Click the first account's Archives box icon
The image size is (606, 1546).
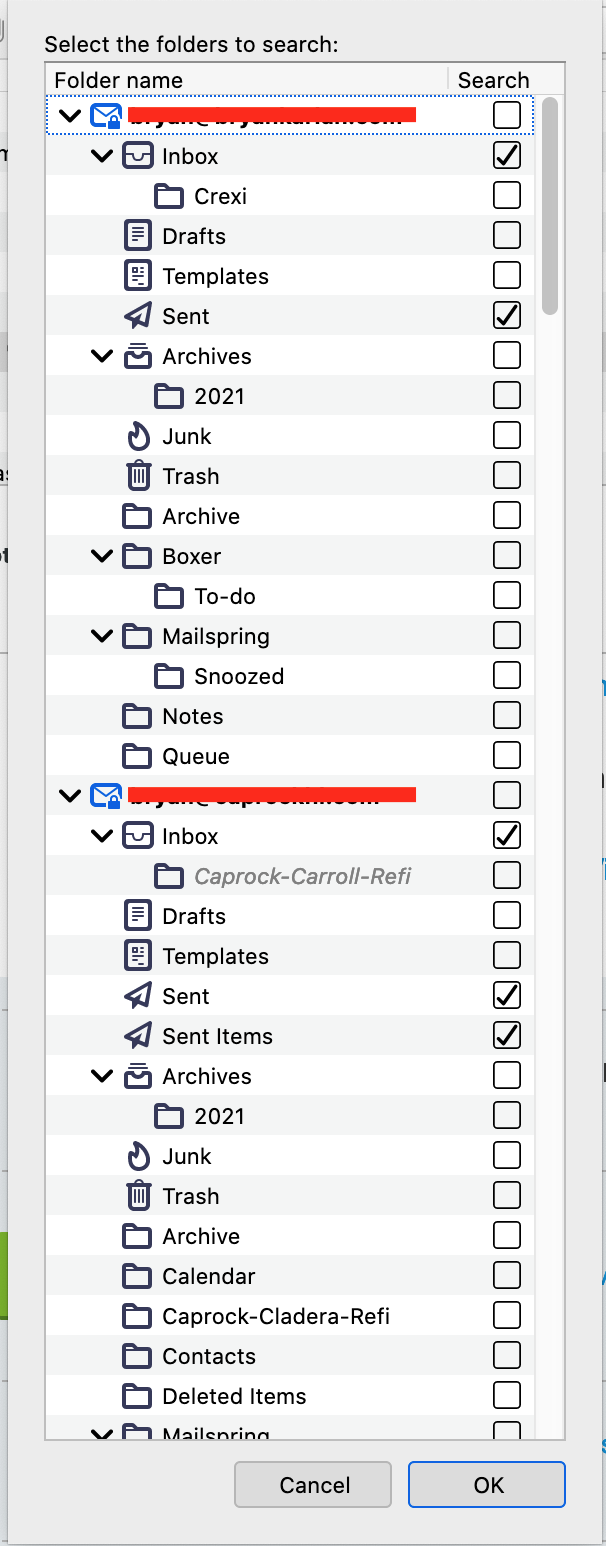(x=137, y=356)
